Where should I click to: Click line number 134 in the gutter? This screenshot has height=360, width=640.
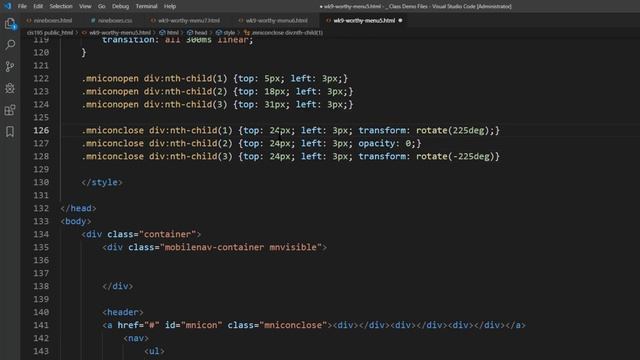(41, 234)
